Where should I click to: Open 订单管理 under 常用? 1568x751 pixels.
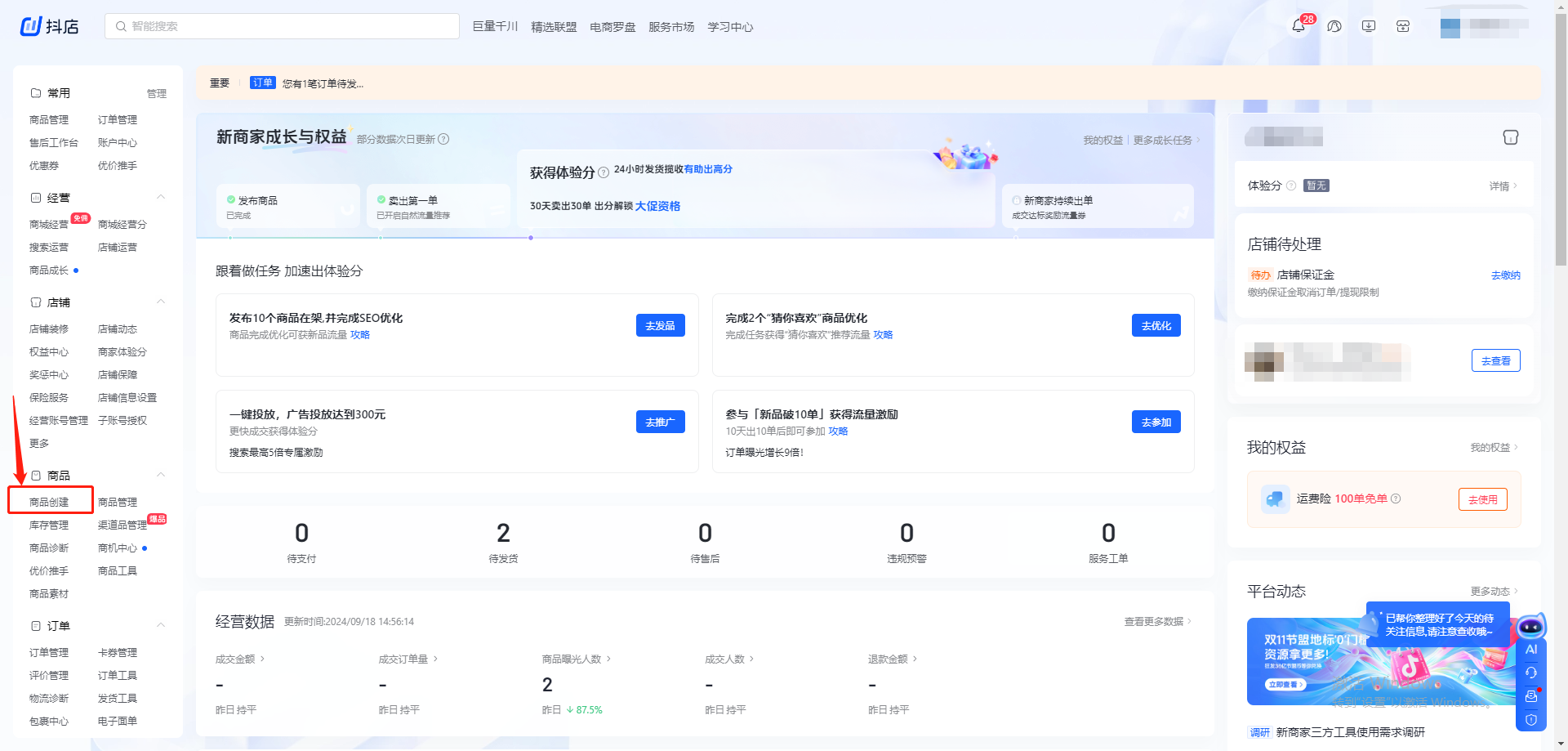(x=118, y=119)
